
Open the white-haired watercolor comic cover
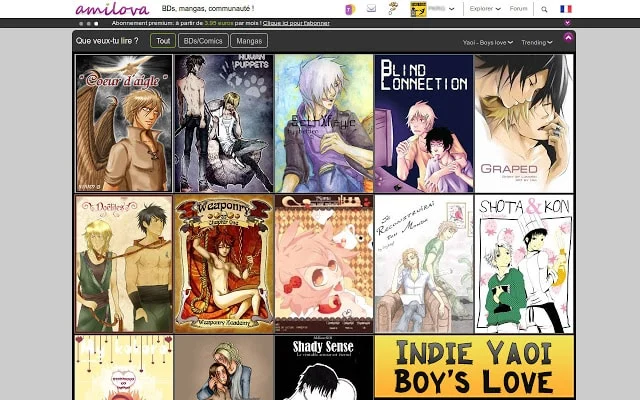point(324,123)
